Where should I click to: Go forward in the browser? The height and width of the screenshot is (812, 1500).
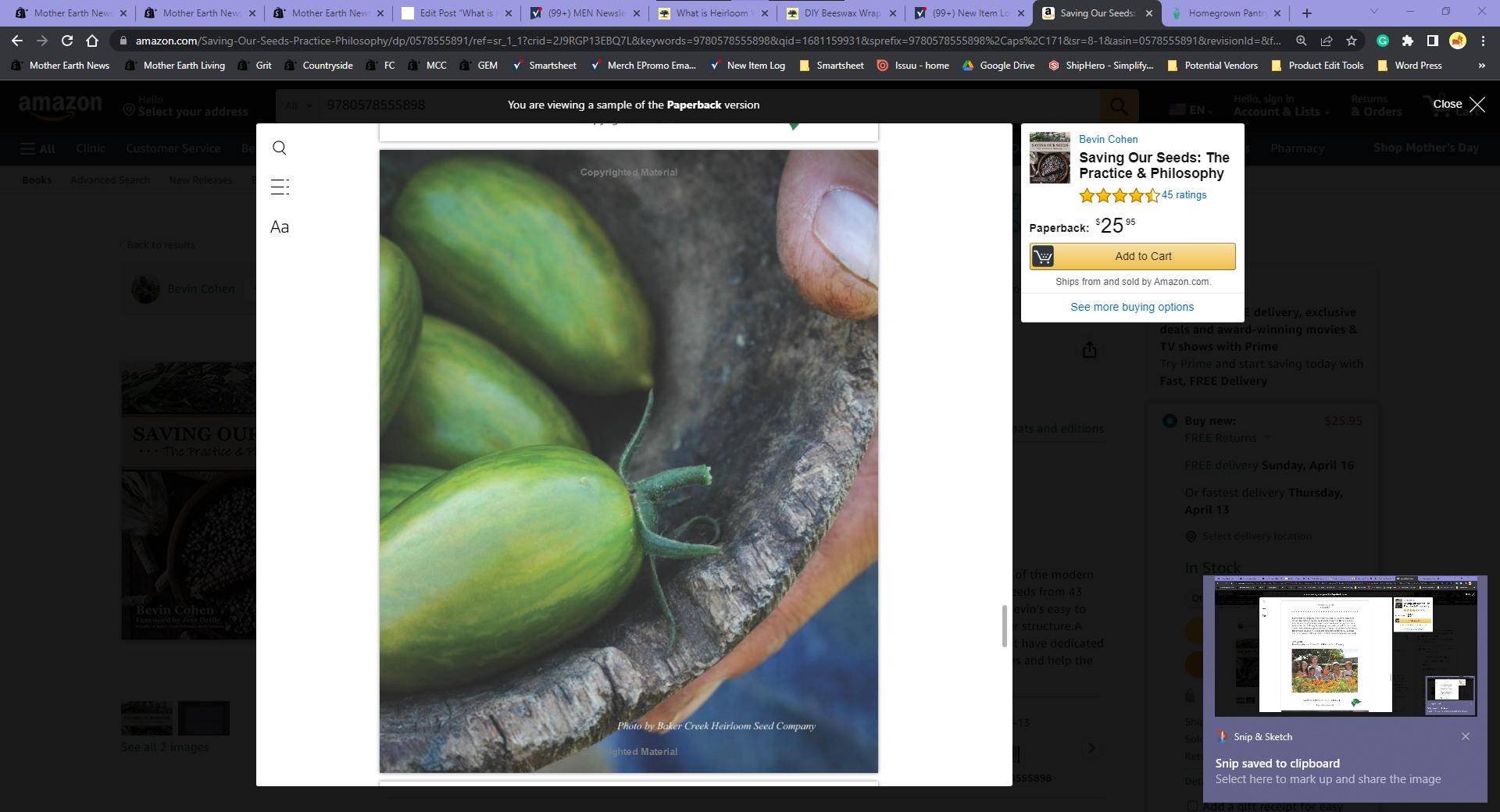(42, 41)
